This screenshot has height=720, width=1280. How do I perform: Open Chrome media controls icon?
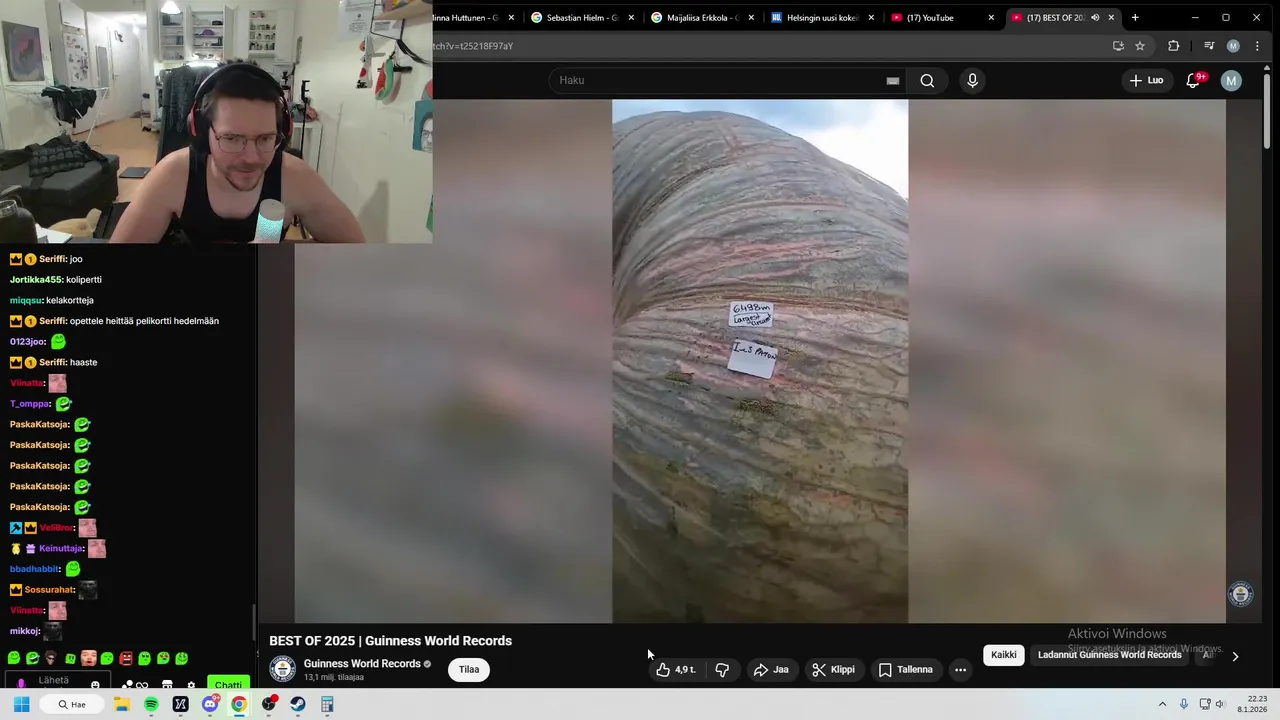[1209, 46]
